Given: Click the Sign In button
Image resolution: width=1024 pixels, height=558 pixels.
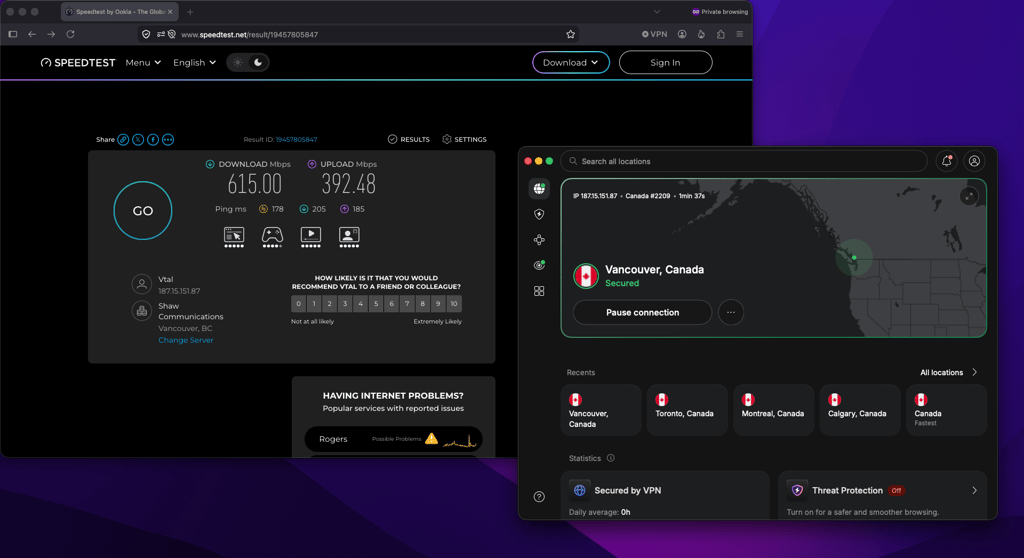Looking at the screenshot, I should coord(665,62).
